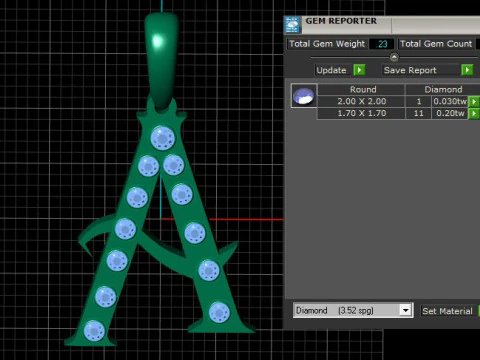Click the green arrow on the 0.20tw row
The height and width of the screenshot is (360, 480).
[x=474, y=114]
